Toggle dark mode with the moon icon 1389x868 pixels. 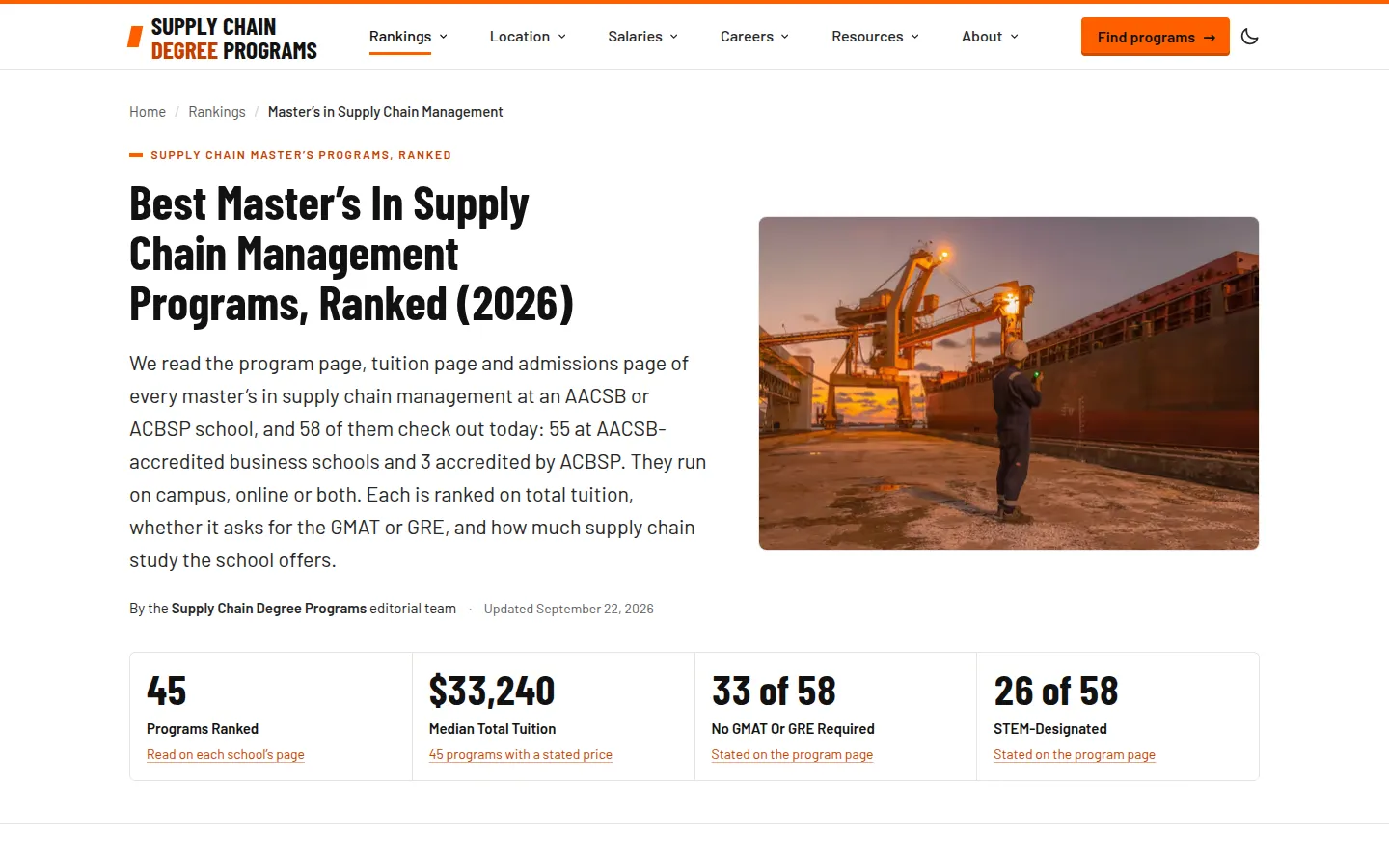pyautogui.click(x=1249, y=37)
